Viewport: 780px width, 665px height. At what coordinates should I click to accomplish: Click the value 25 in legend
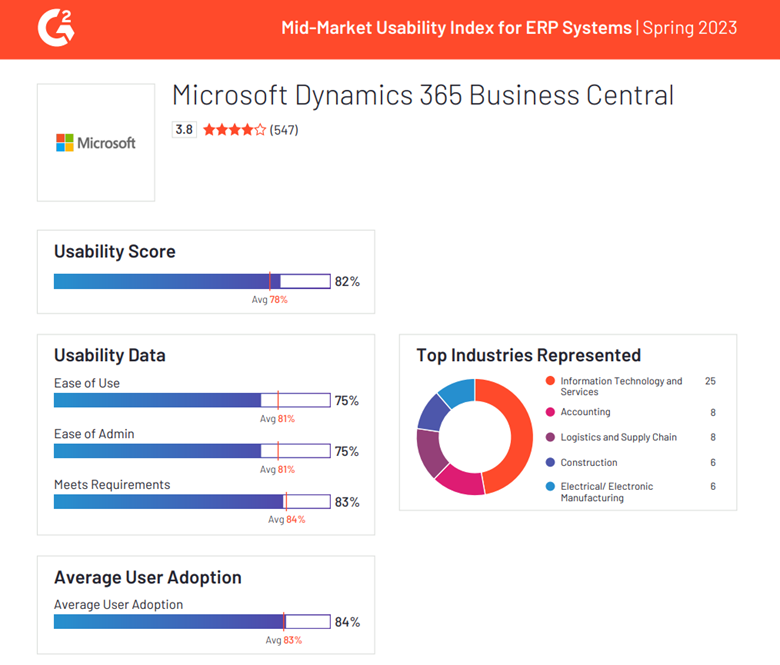710,381
